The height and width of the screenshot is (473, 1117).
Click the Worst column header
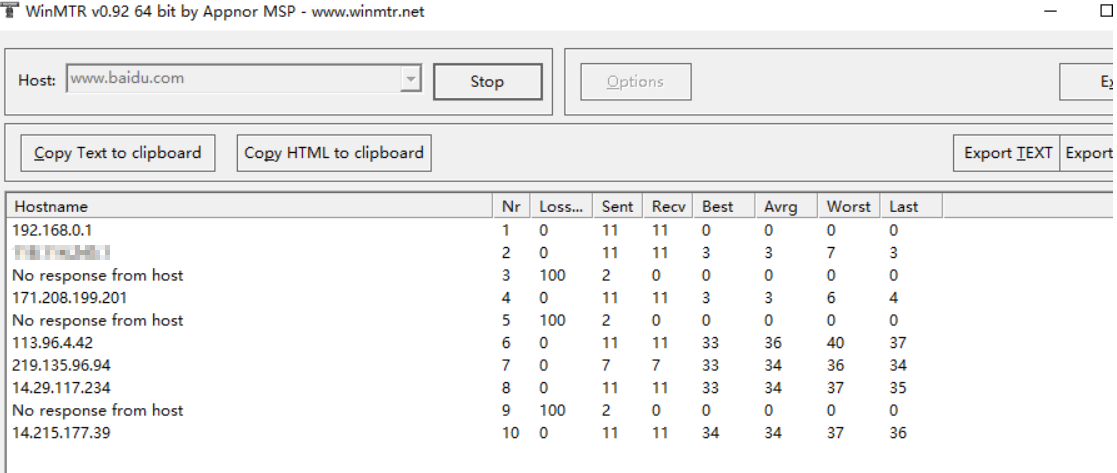[848, 207]
